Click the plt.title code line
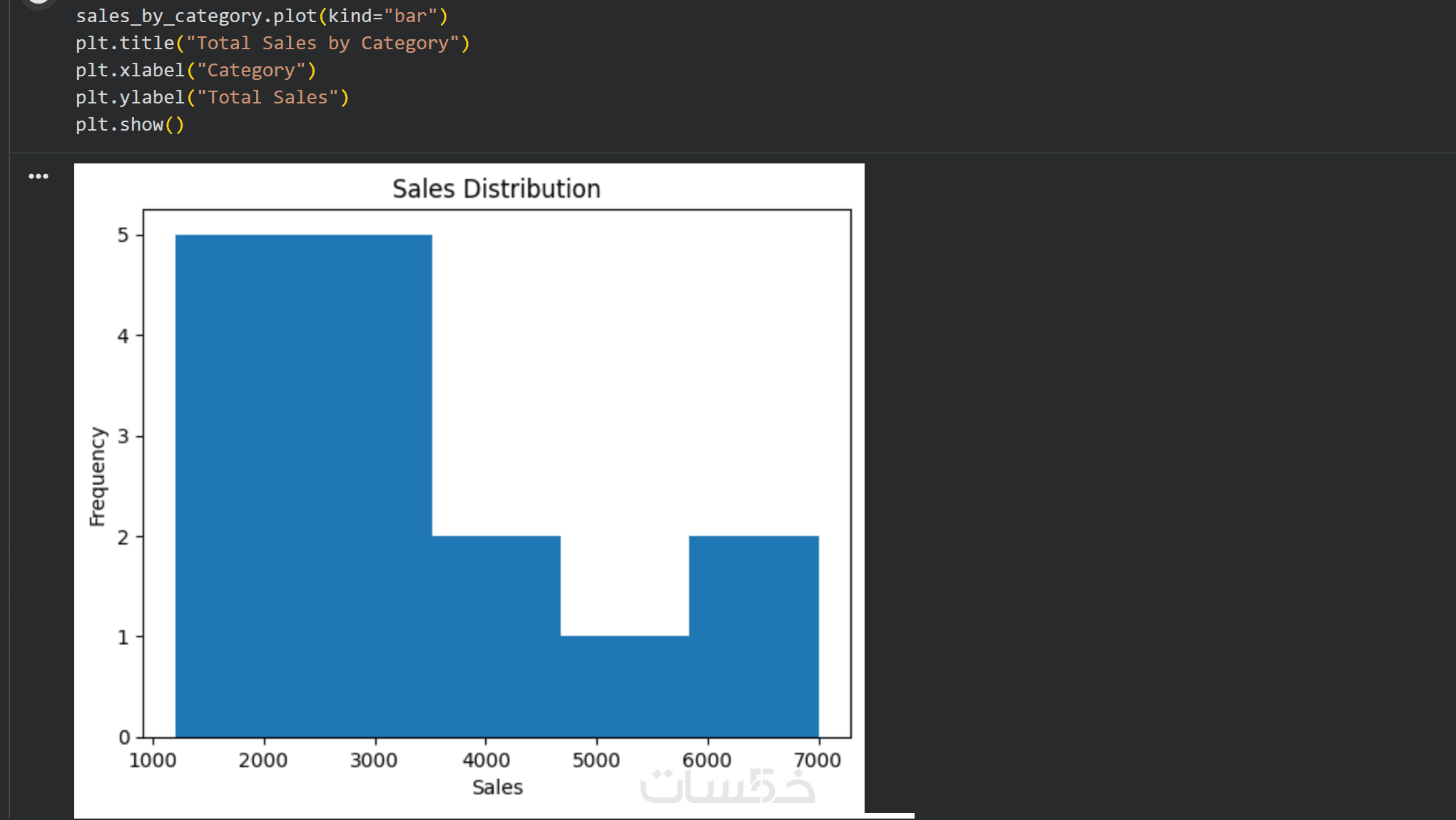The height and width of the screenshot is (820, 1456). [x=273, y=43]
